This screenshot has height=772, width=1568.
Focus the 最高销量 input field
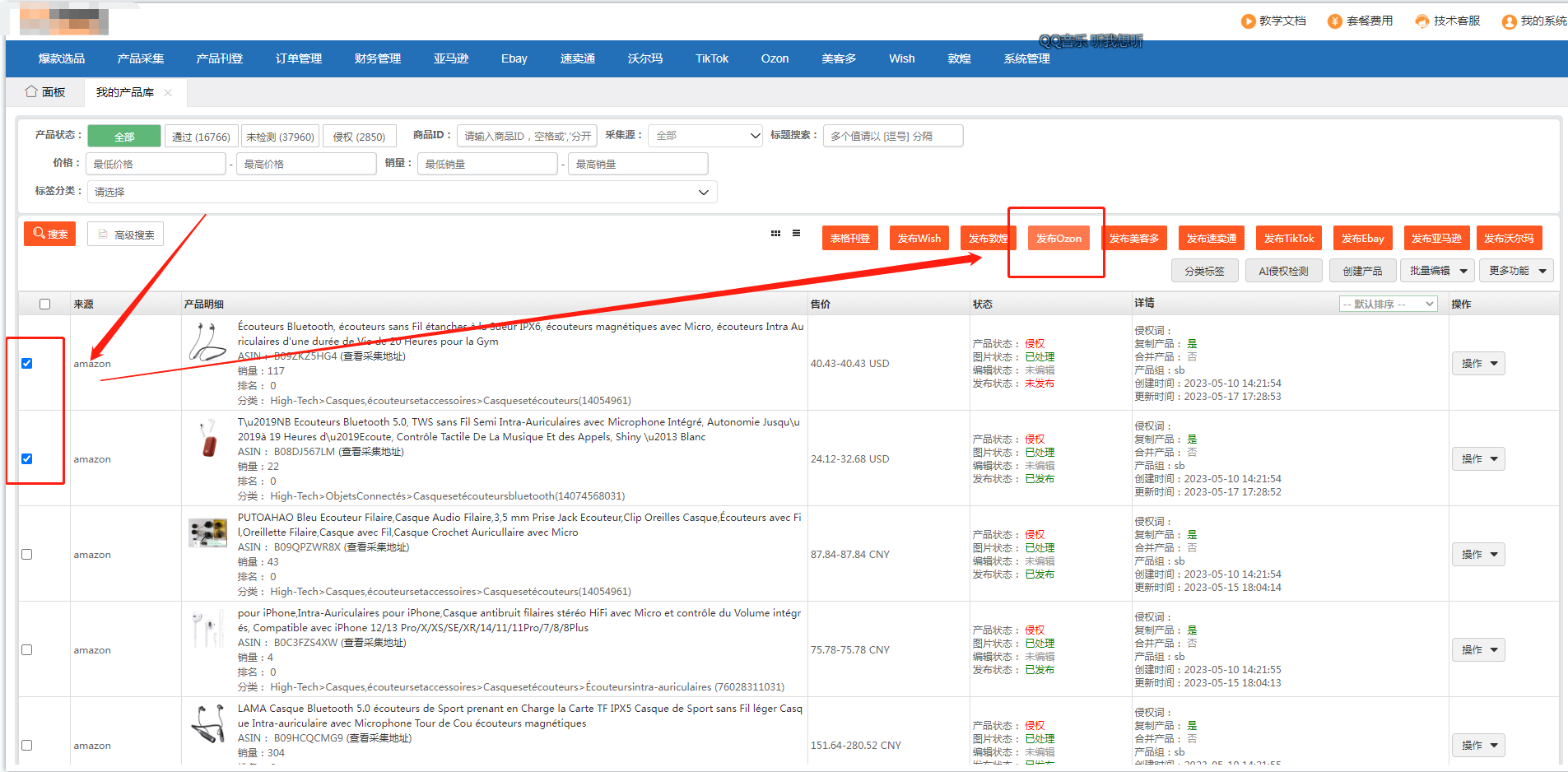point(638,164)
